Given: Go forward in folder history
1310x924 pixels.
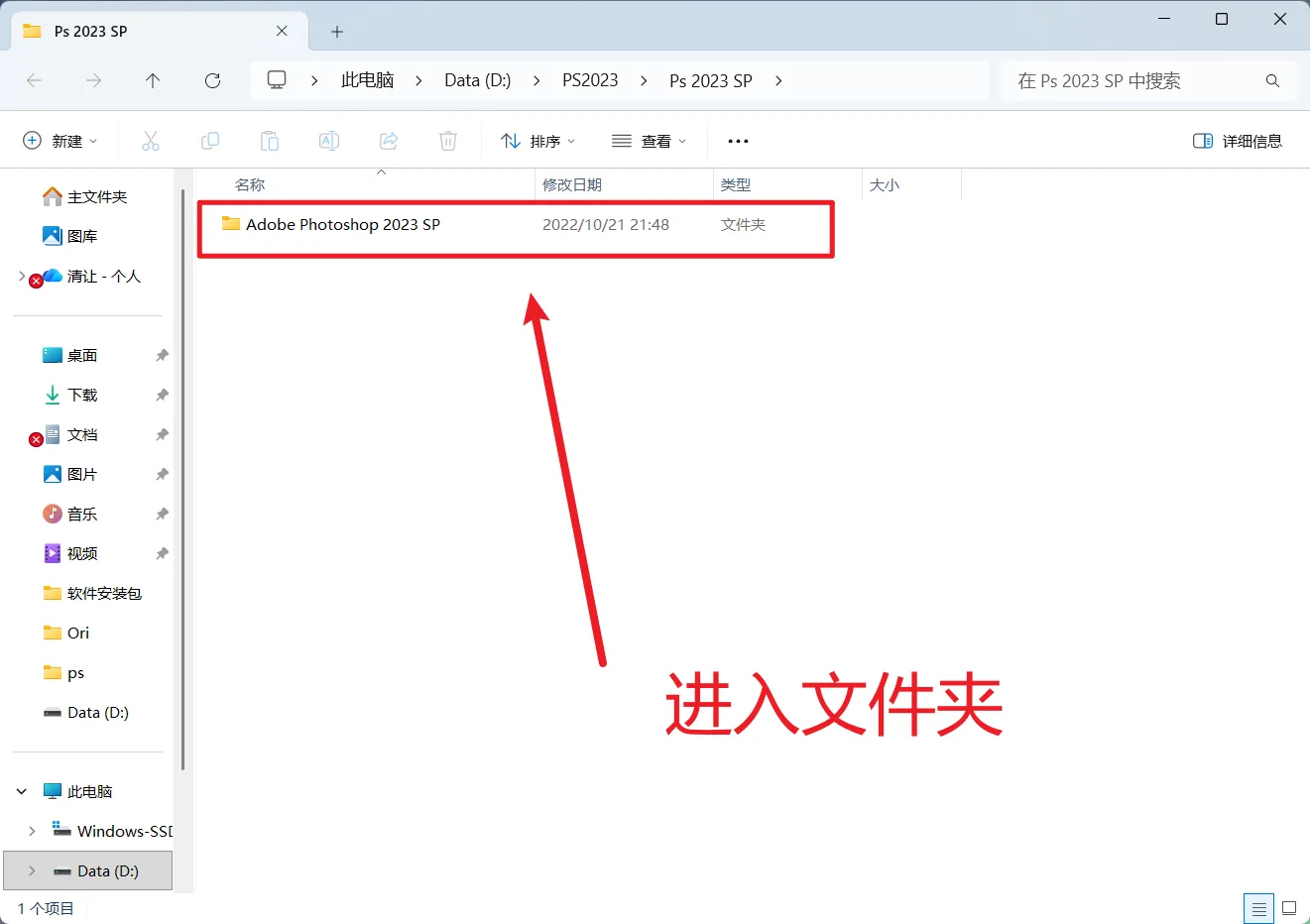Looking at the screenshot, I should point(94,81).
